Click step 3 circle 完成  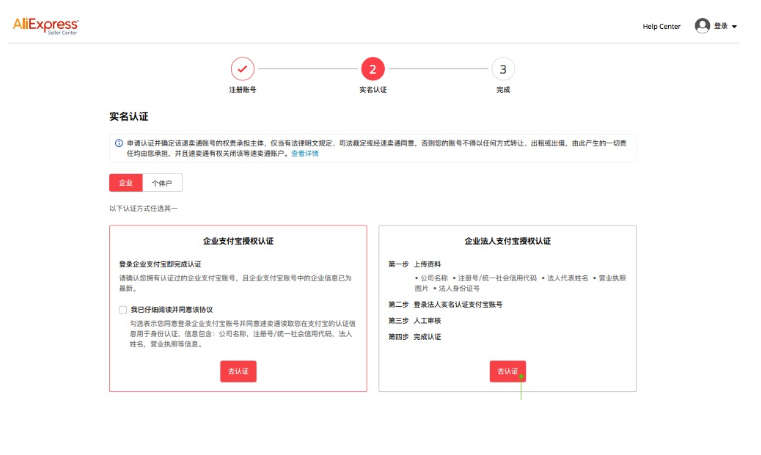(503, 69)
